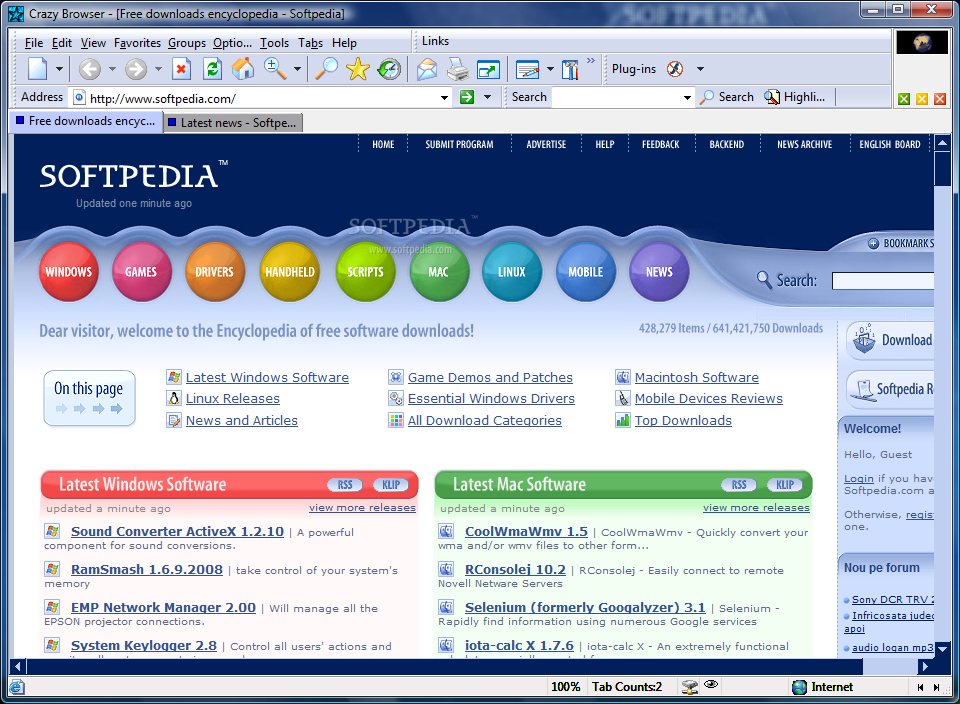
Task: Expand the Forward history dropdown arrow
Action: [x=158, y=69]
